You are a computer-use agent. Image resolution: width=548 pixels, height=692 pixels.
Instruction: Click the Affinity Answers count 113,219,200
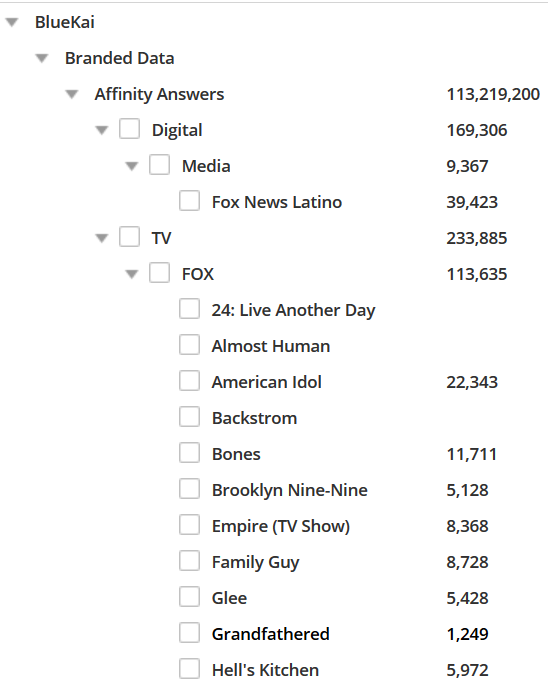pos(493,94)
